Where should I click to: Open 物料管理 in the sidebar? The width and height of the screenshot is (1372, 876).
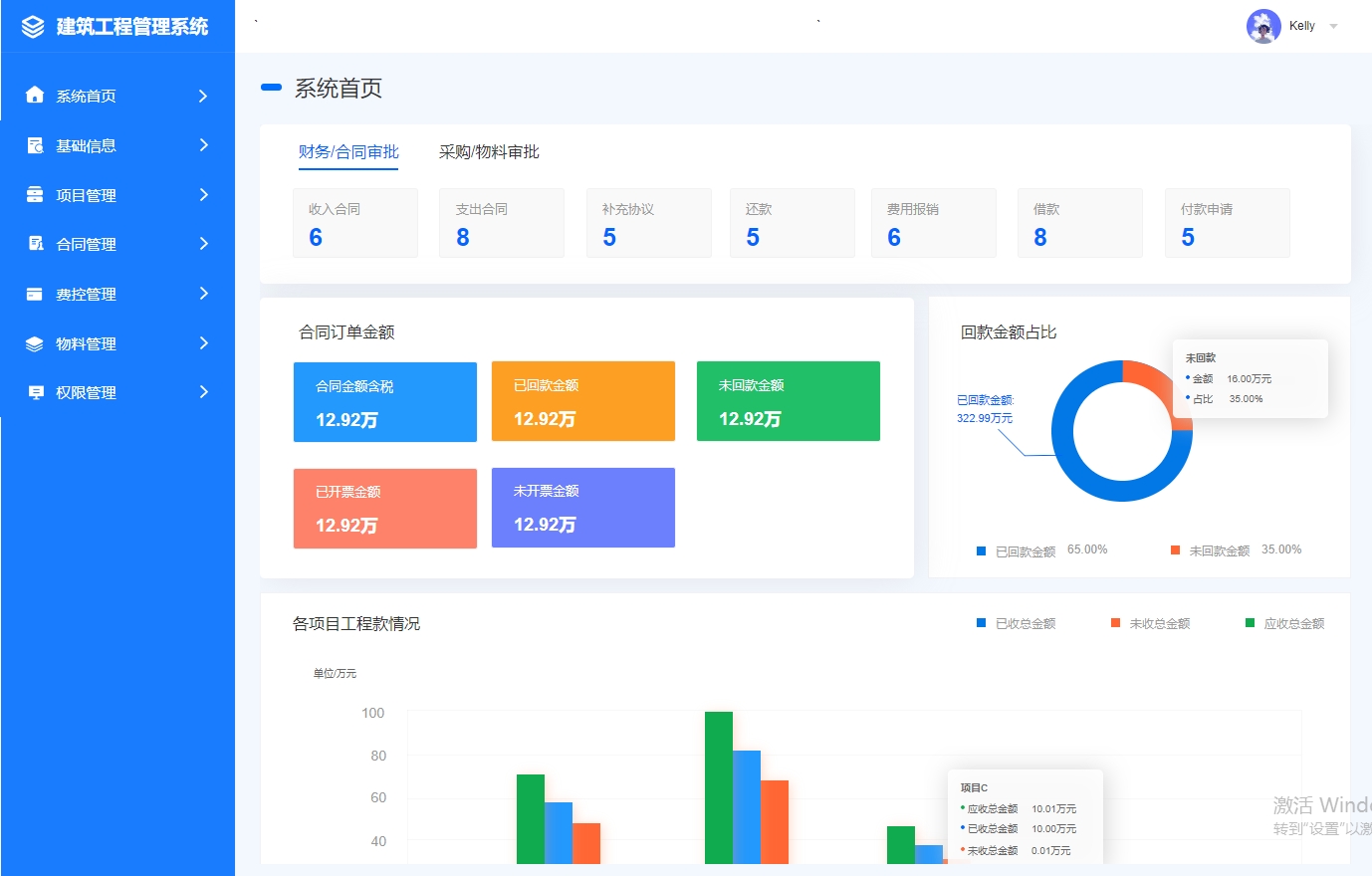coord(117,343)
